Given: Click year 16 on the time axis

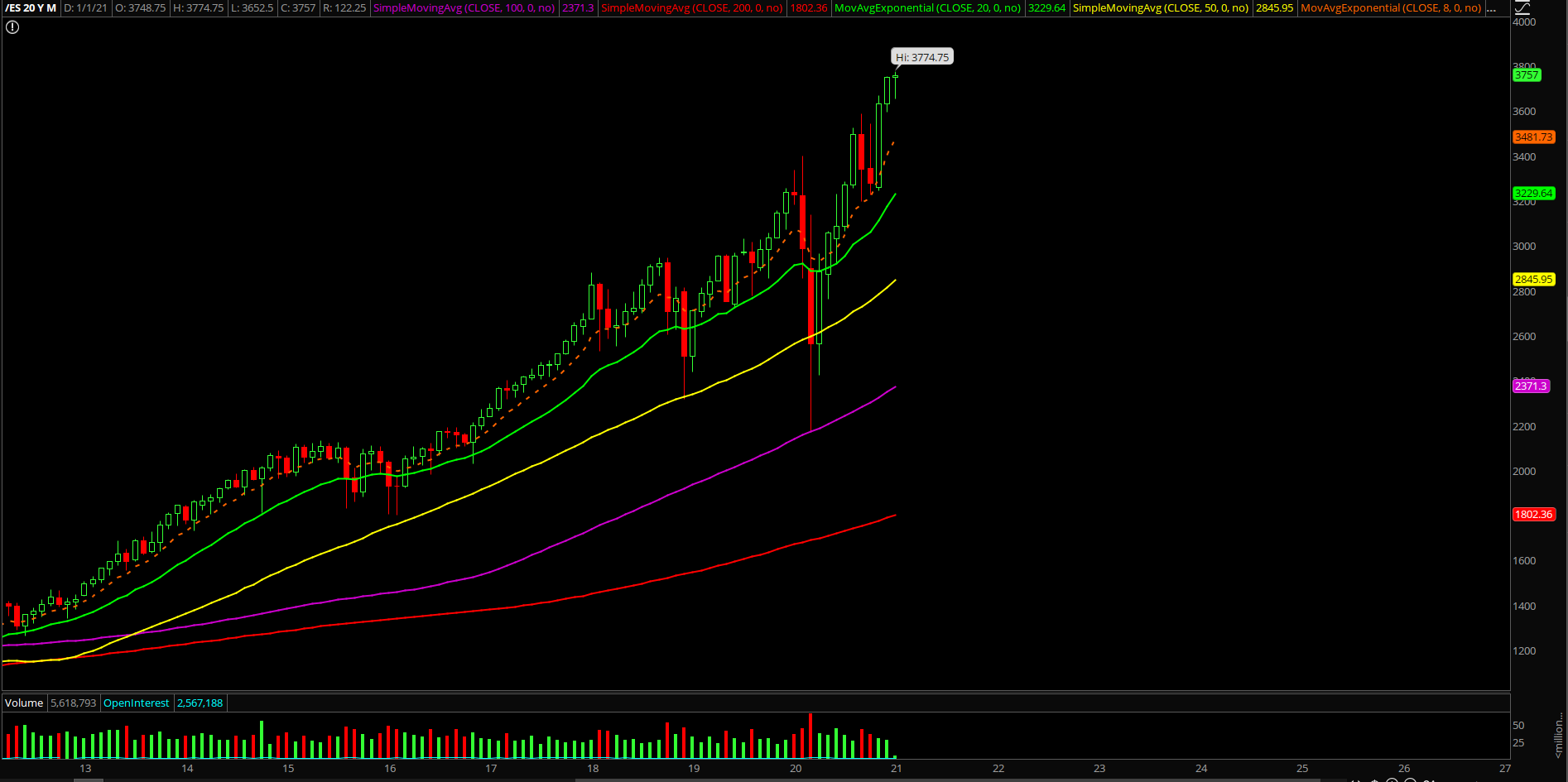Looking at the screenshot, I should click(390, 769).
